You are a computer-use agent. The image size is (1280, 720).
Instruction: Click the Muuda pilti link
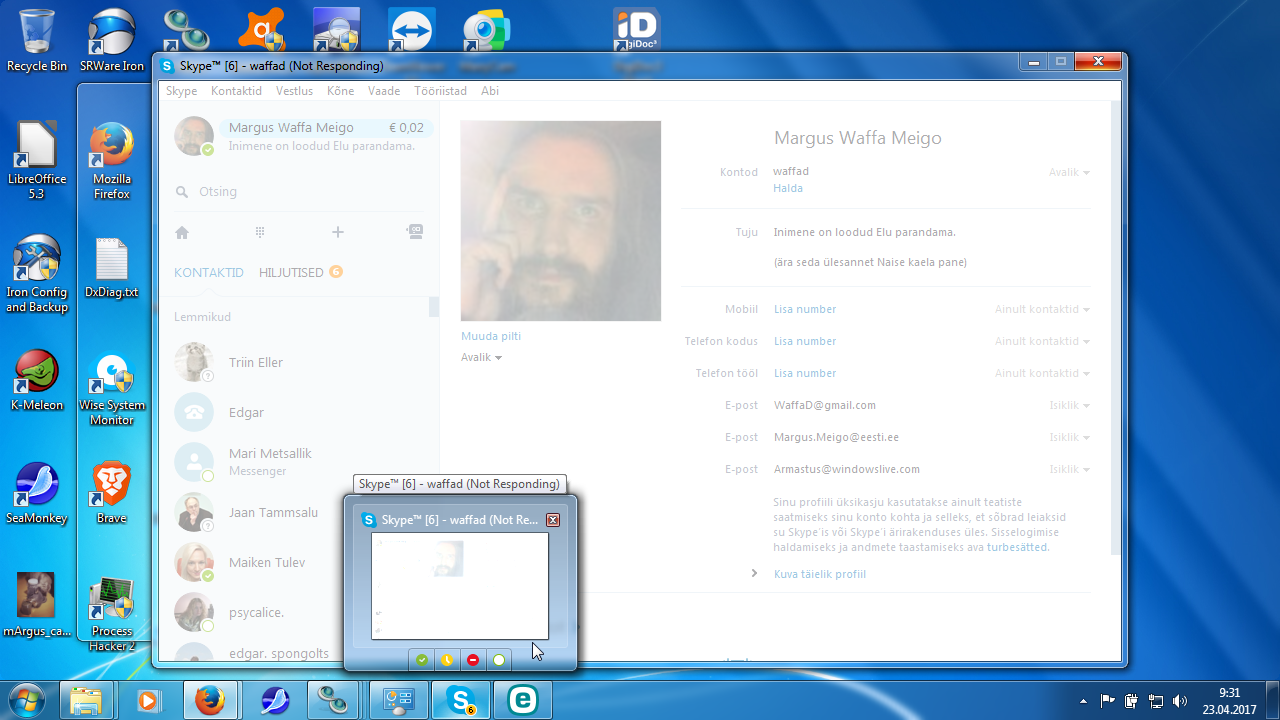(491, 336)
